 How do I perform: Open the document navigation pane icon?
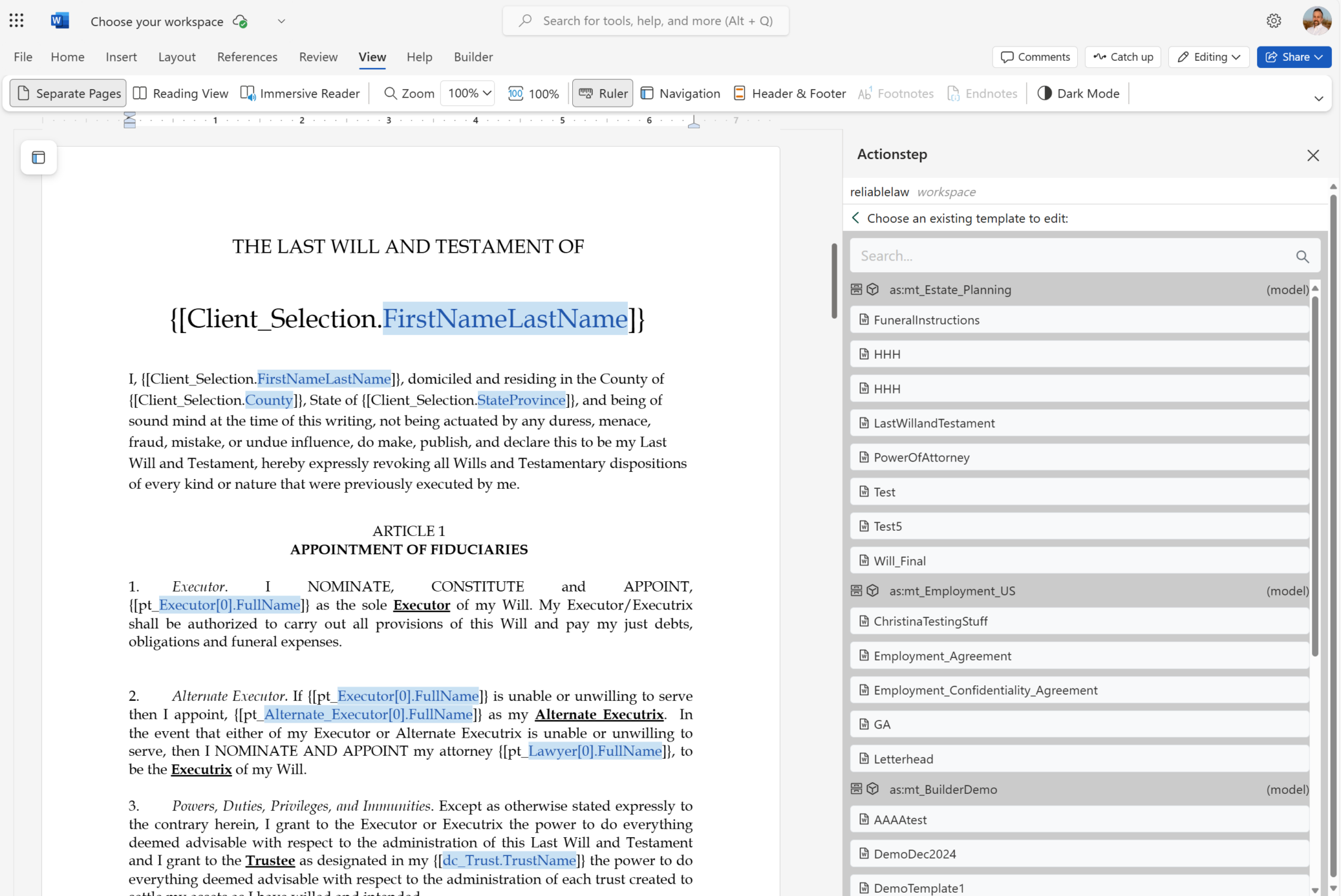39,158
